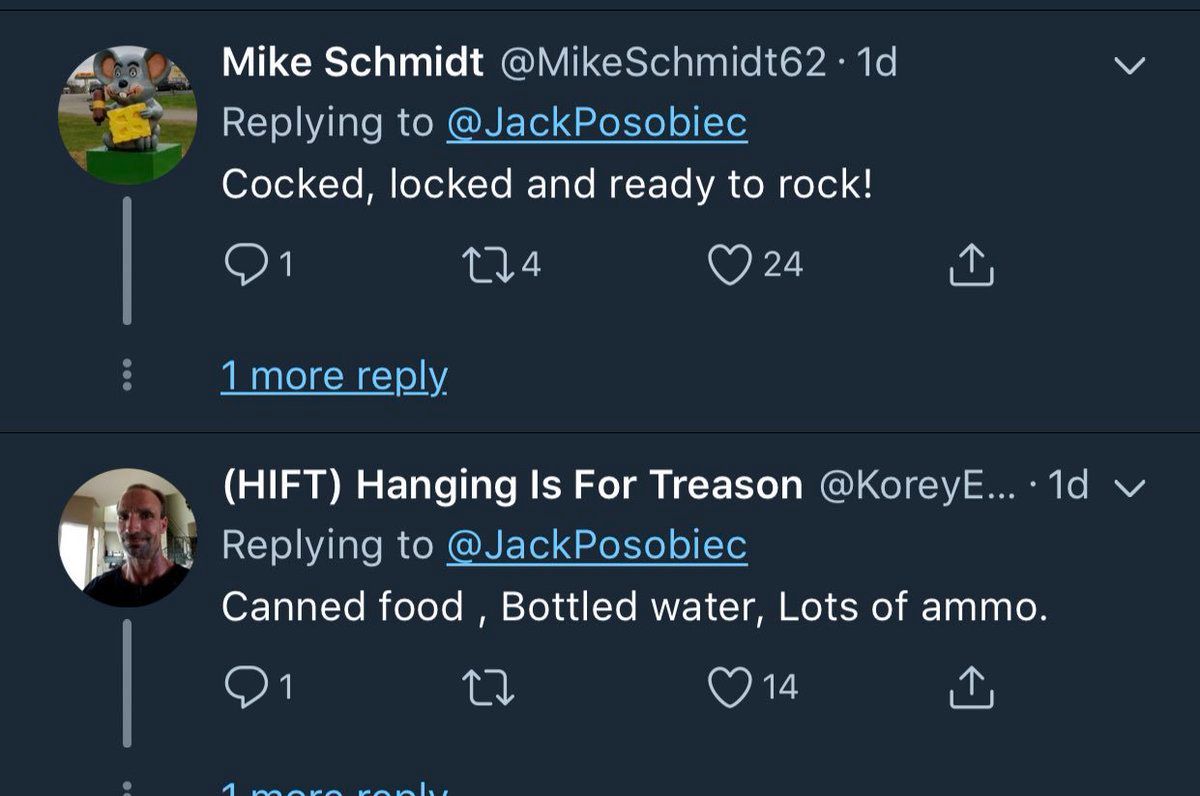Open options chevron on Mike Schmidt's tweet
The width and height of the screenshot is (1200, 796).
(x=1130, y=66)
